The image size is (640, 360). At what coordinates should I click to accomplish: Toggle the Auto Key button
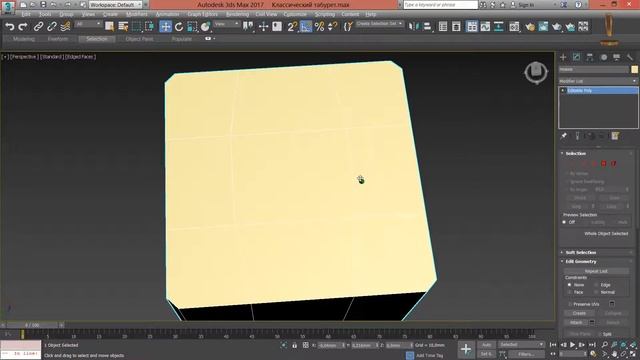tap(486, 345)
